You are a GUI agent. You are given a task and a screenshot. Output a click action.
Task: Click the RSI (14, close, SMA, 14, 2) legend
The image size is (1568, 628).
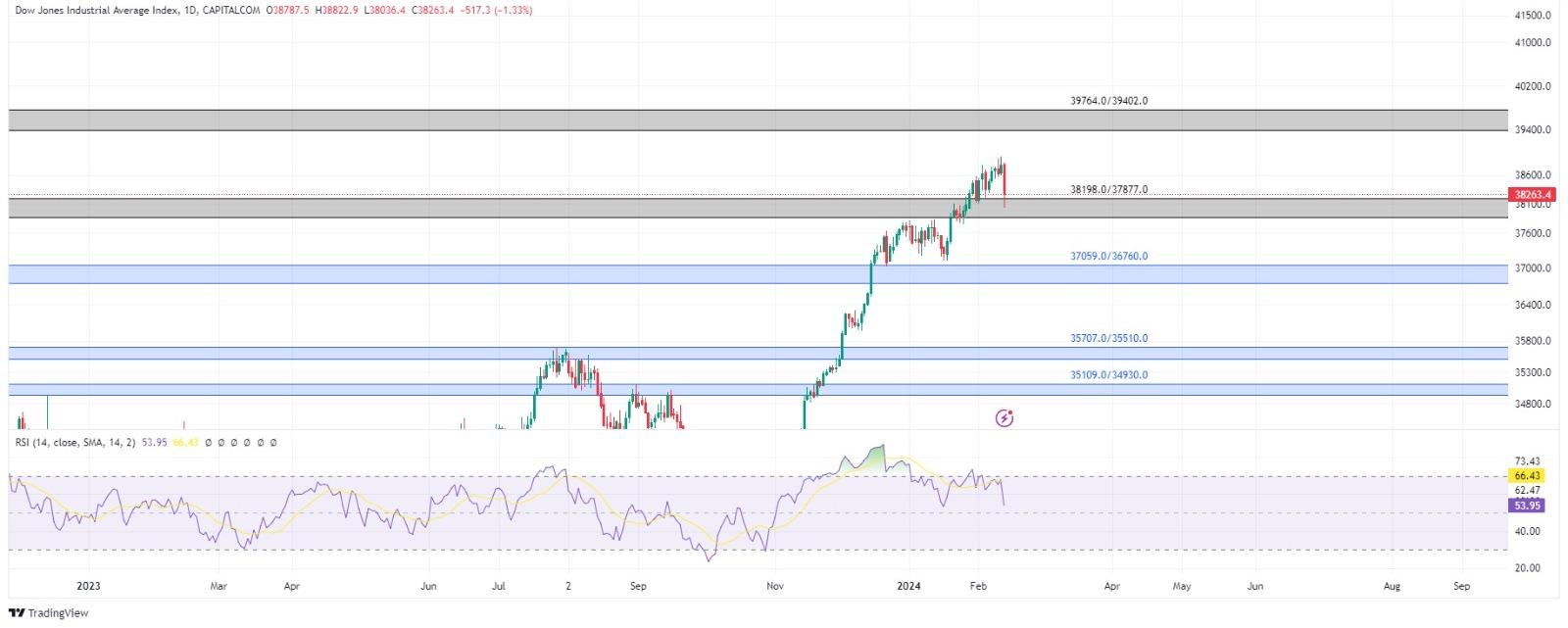click(76, 443)
